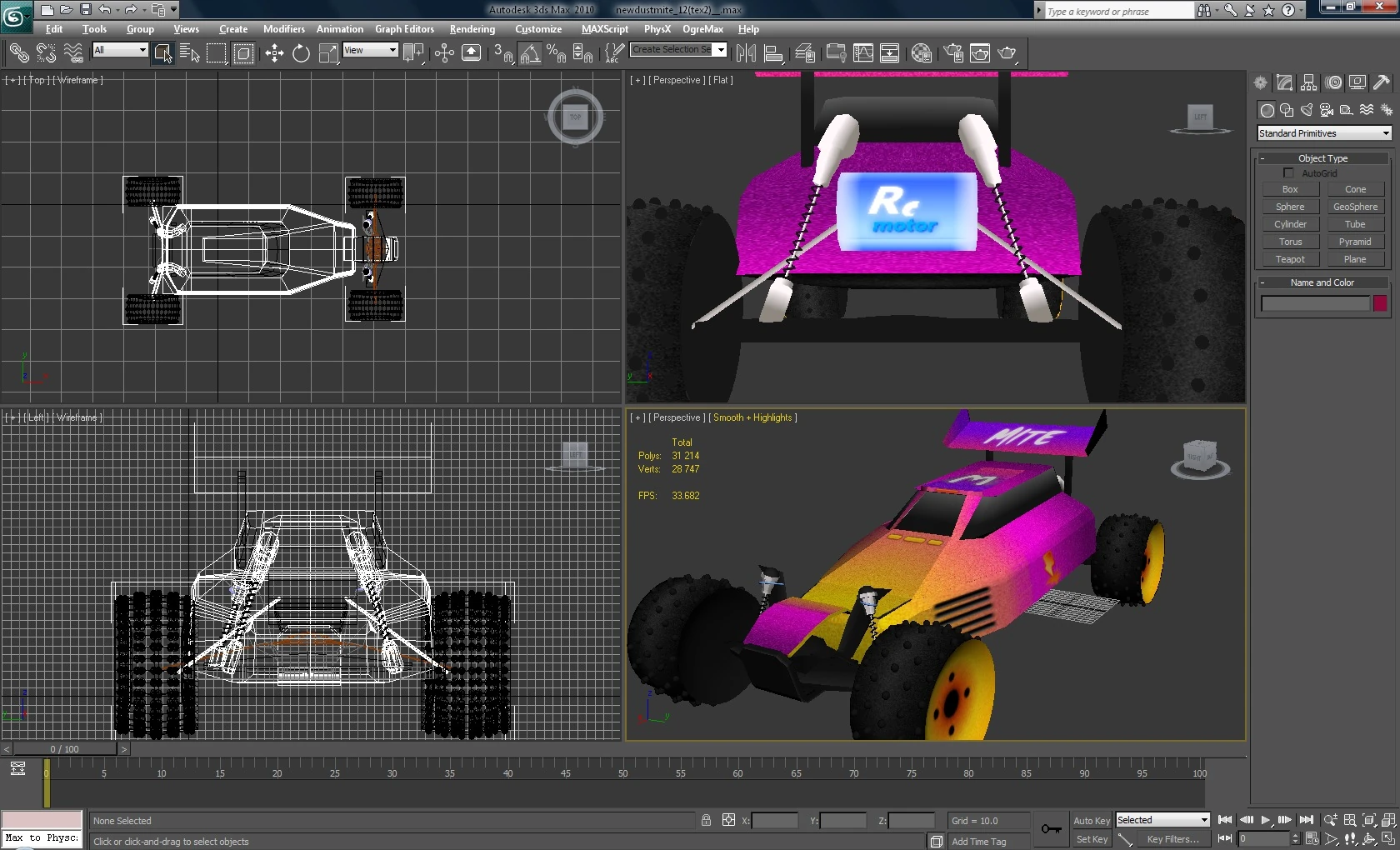Click the time slider showing 0 / 100
Screen dimensions: 1400x850
tap(65, 749)
